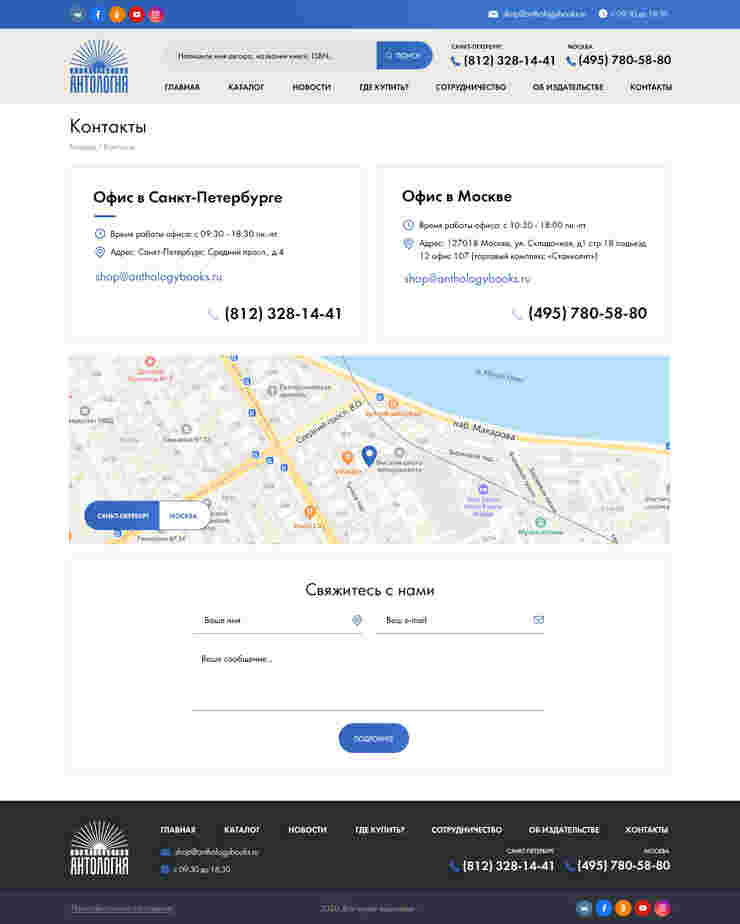The image size is (740, 924).
Task: Click the blue Поиск search button
Action: (x=404, y=55)
